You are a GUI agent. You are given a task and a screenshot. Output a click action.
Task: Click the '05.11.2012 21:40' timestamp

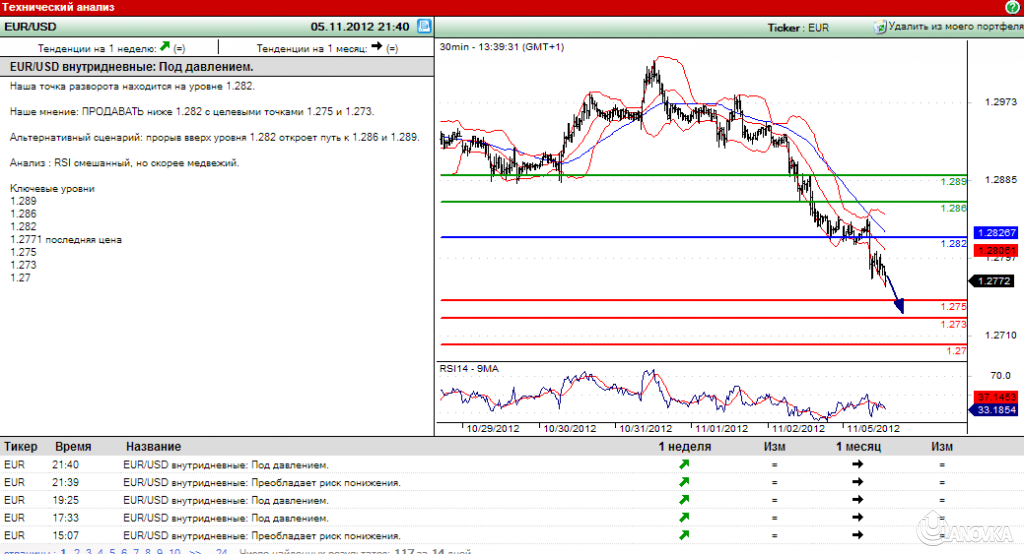pos(360,27)
